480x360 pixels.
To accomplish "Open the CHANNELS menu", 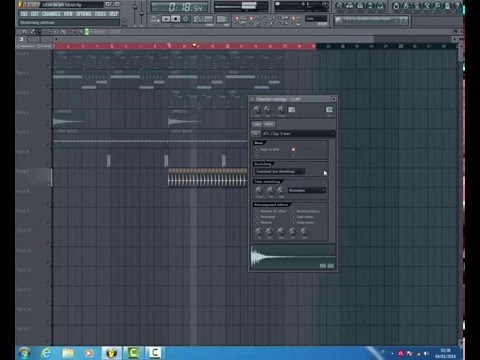I will tap(51, 14).
